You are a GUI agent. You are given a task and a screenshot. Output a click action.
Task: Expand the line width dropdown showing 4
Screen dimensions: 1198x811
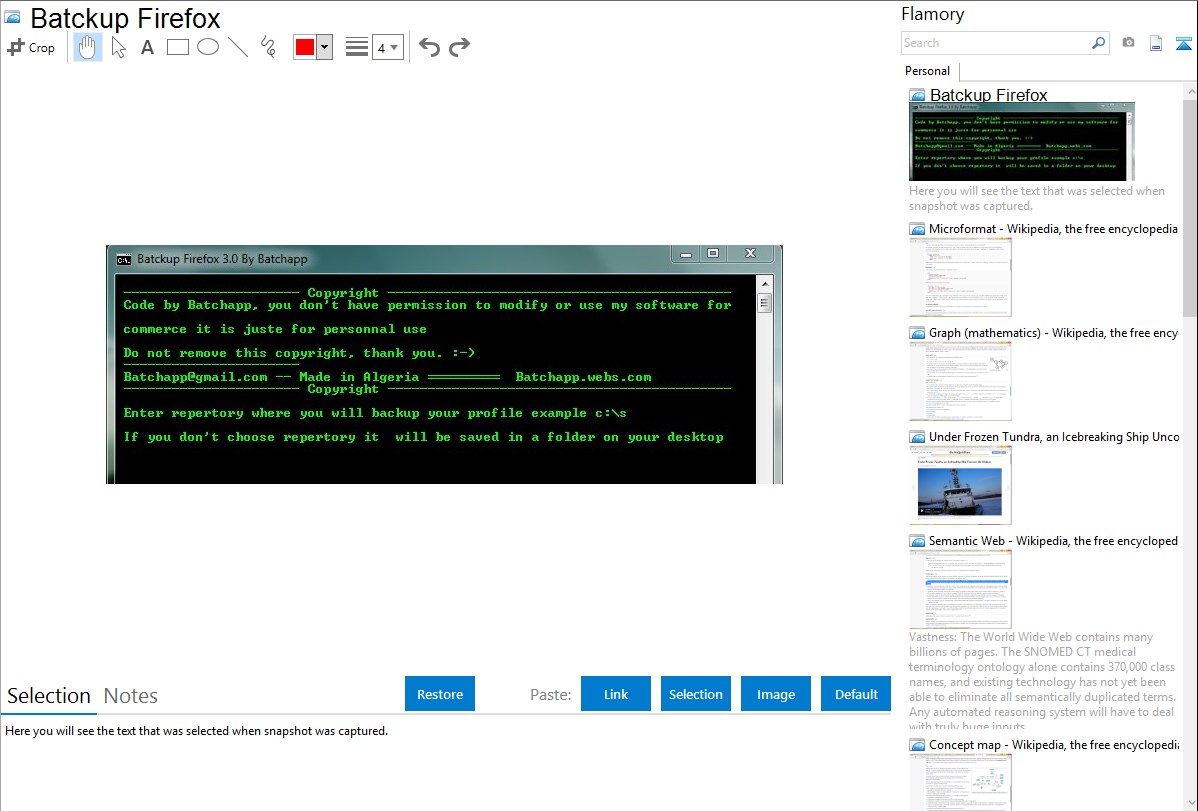pos(387,47)
